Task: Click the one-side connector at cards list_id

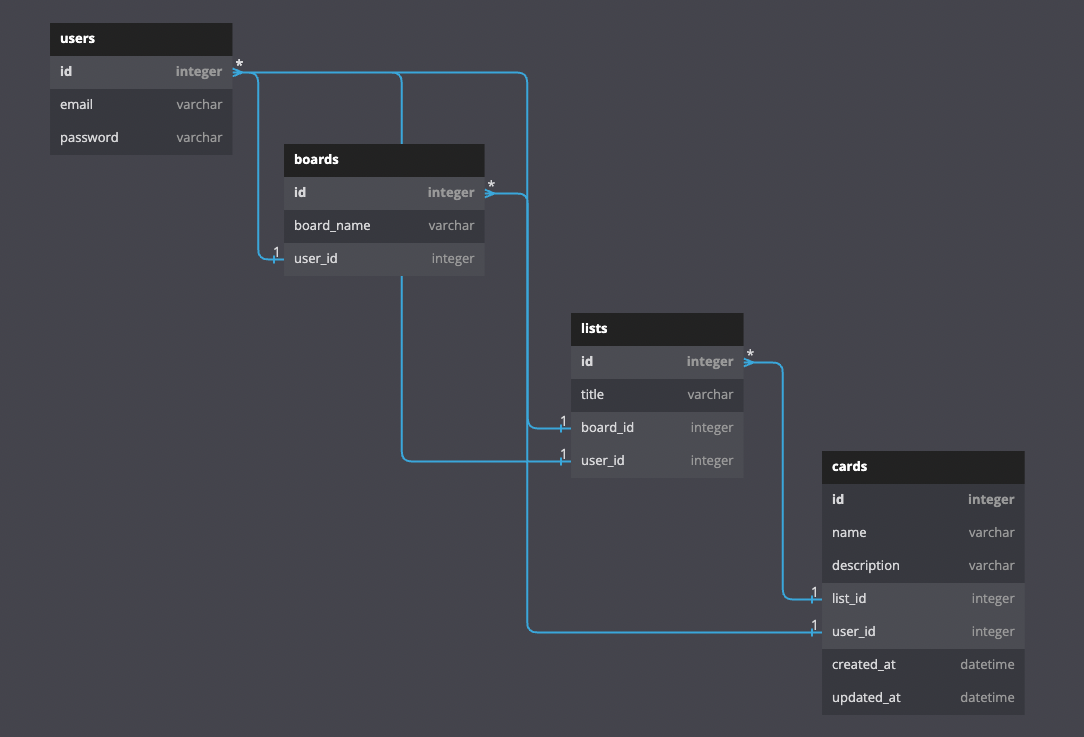Action: (814, 597)
